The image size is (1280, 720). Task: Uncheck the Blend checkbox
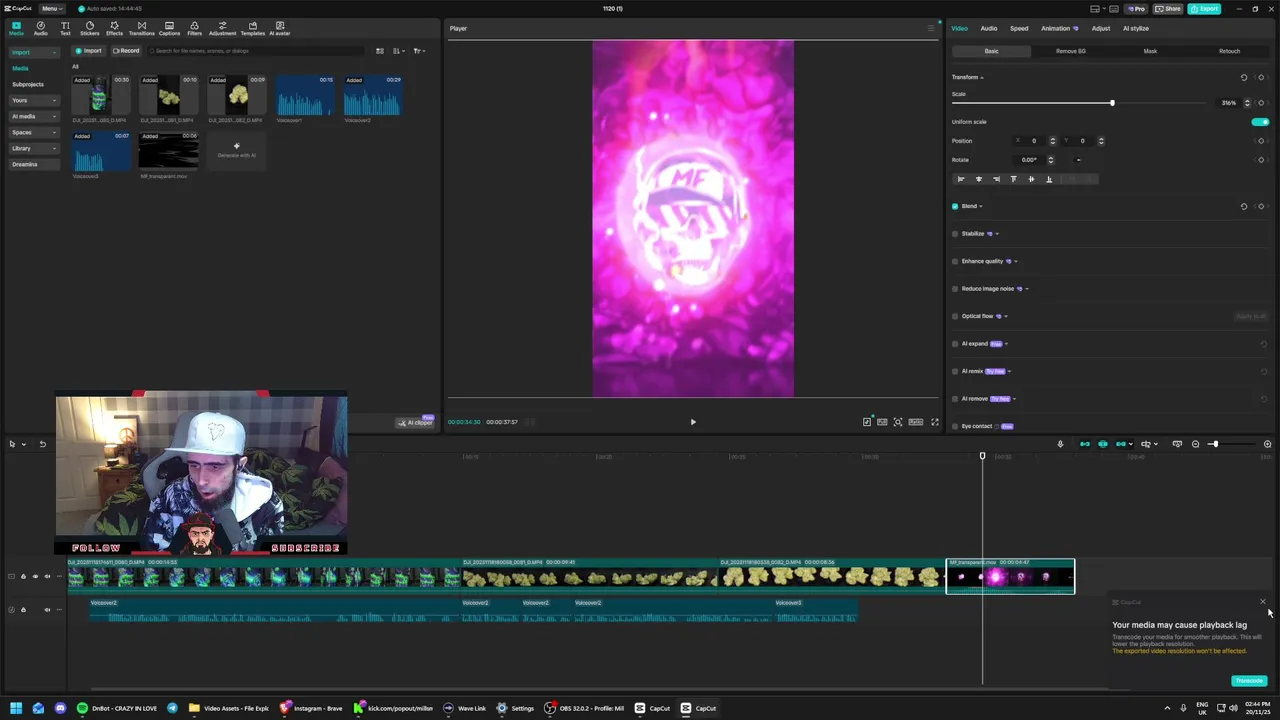[x=955, y=206]
